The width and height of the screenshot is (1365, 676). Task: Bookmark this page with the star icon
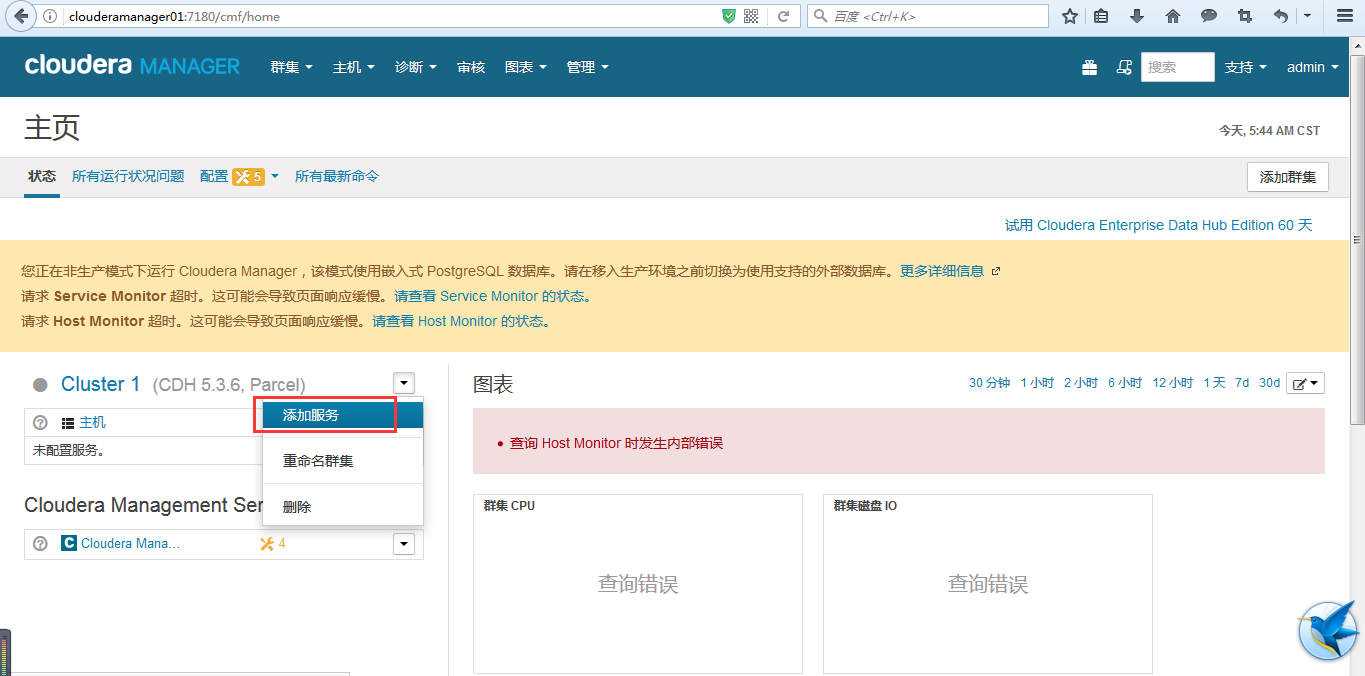(1070, 16)
